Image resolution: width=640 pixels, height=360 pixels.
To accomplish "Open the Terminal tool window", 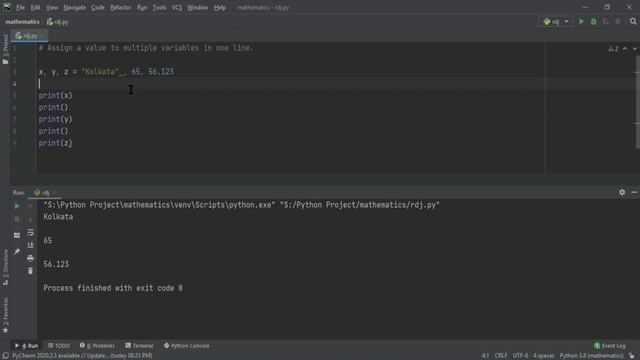I will [x=139, y=346].
